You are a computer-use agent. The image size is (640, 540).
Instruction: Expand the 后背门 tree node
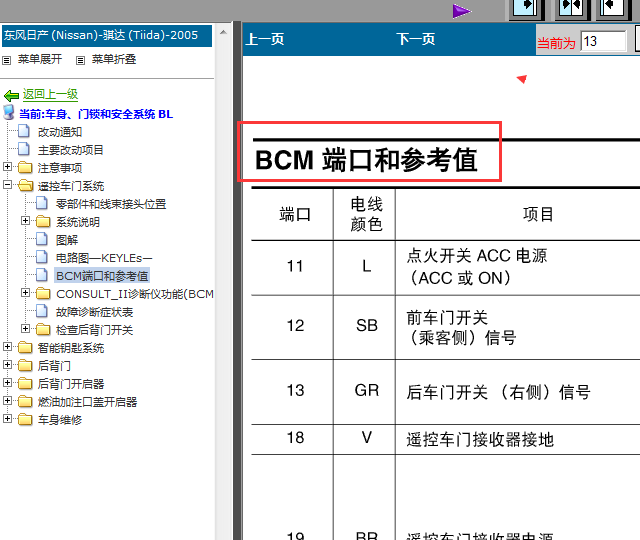tap(7, 364)
